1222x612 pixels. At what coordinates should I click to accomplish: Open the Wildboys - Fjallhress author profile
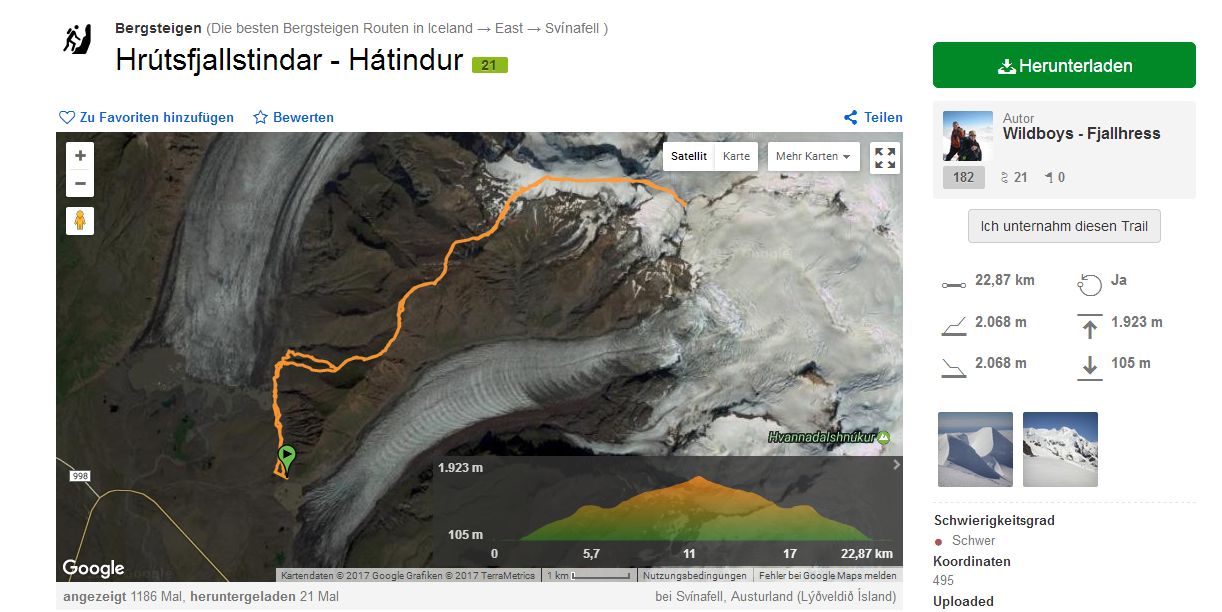click(x=1082, y=134)
